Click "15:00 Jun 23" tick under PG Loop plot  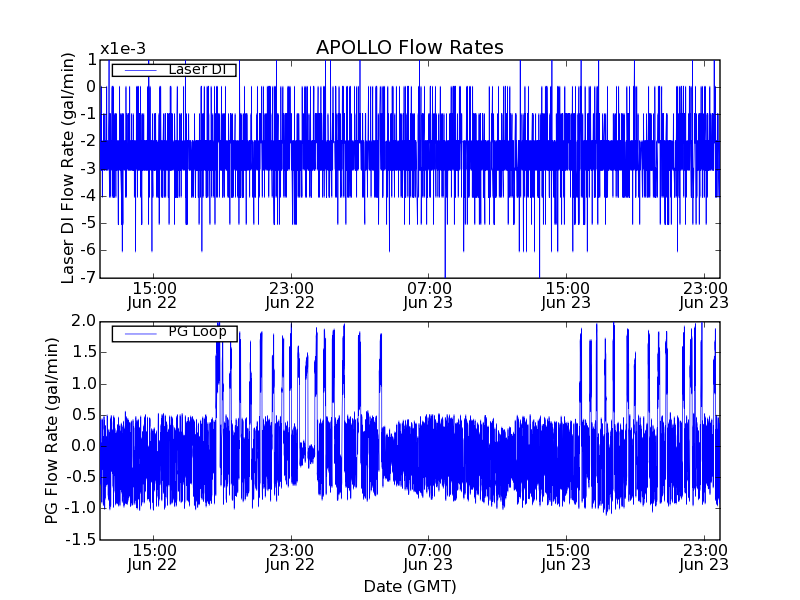(x=566, y=558)
